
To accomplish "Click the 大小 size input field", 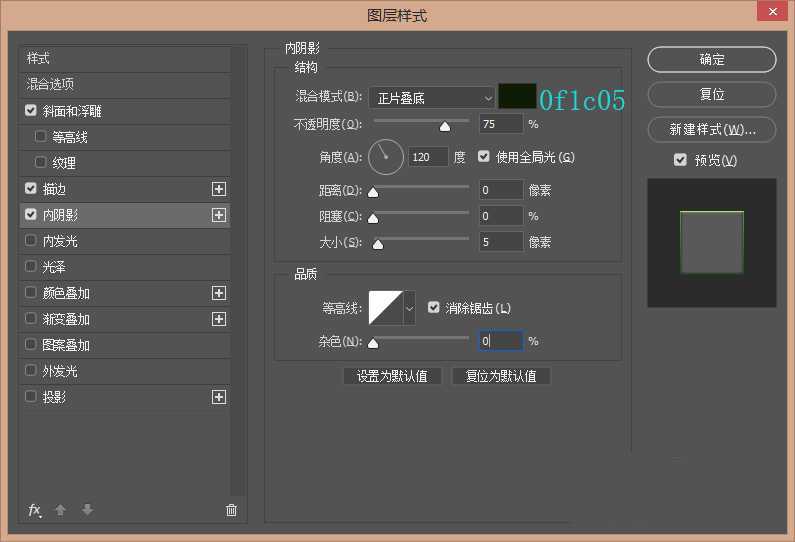I will pyautogui.click(x=500, y=242).
